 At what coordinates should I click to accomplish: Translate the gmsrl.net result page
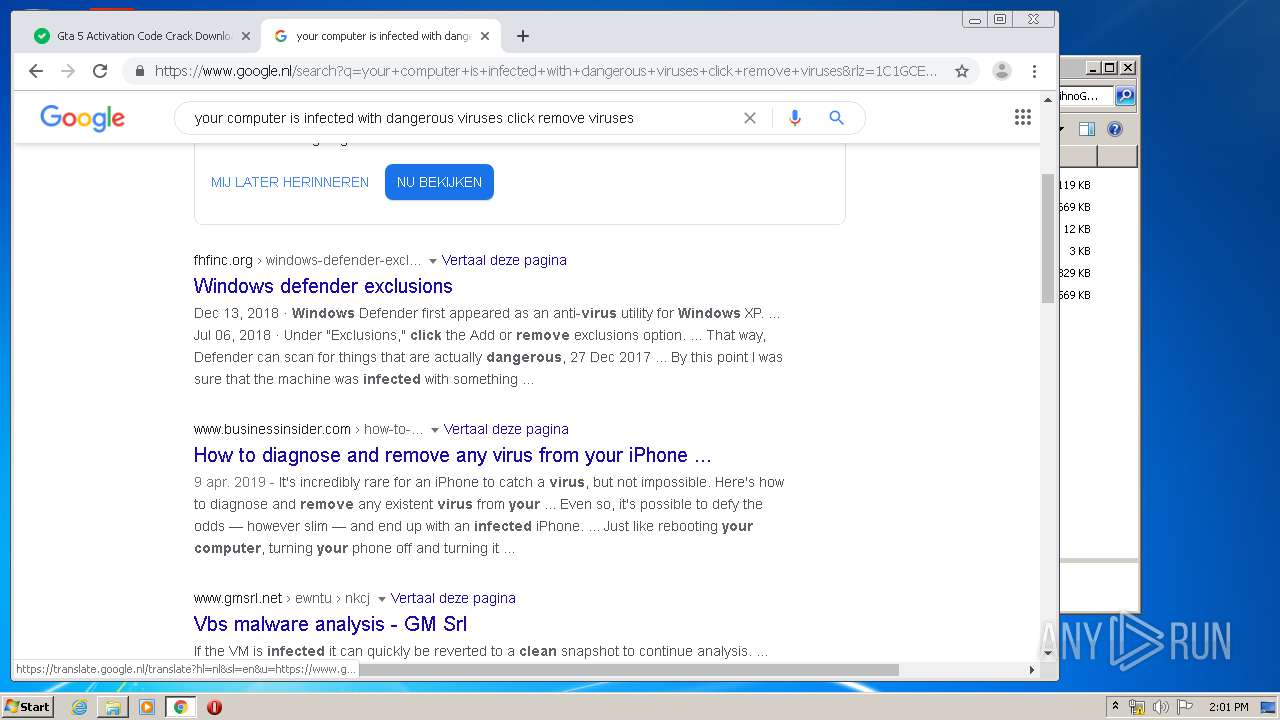point(453,598)
